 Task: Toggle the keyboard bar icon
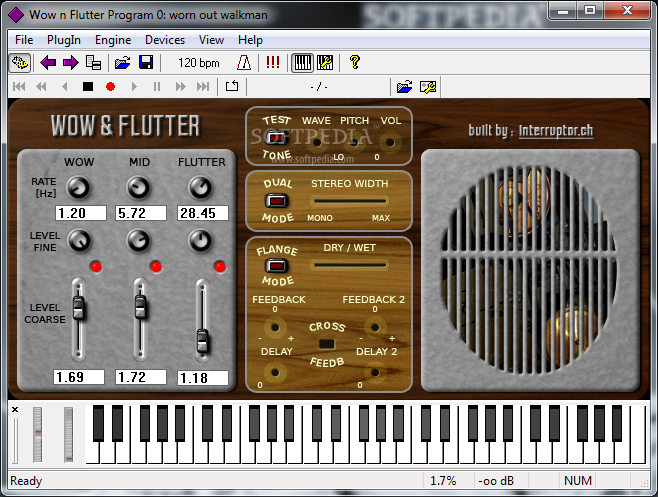(302, 63)
